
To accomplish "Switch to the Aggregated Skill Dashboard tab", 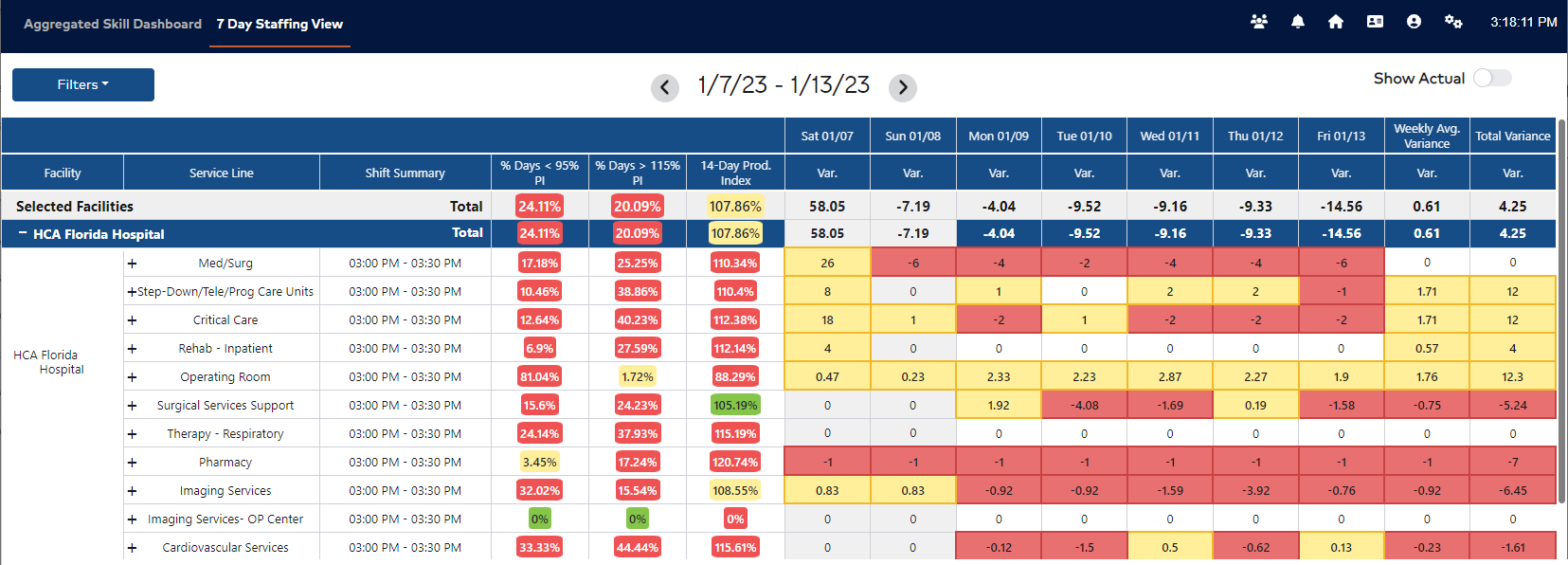I will [113, 24].
